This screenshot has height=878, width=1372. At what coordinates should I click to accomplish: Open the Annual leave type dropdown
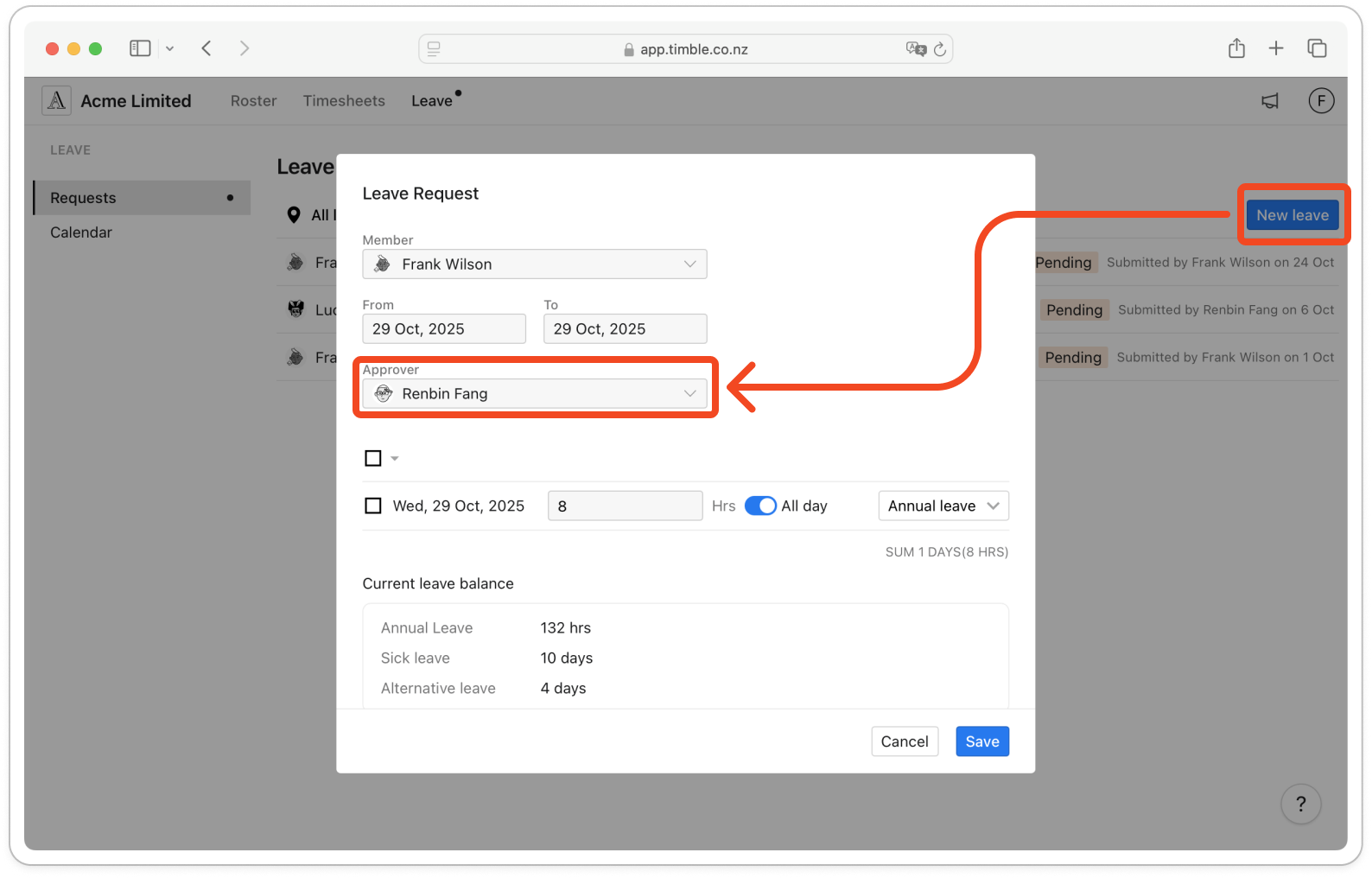coord(943,506)
